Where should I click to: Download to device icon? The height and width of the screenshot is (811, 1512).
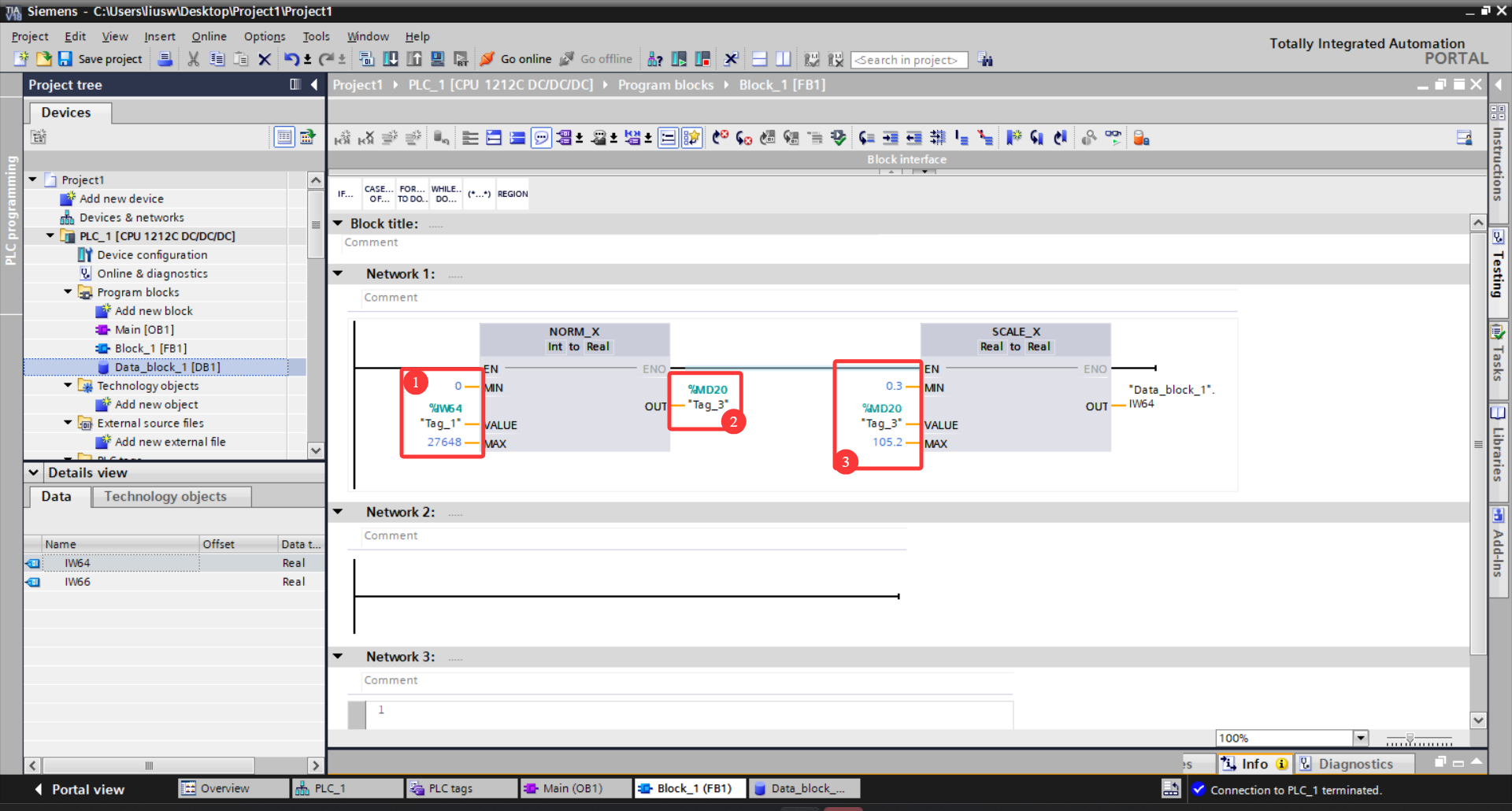[x=391, y=59]
